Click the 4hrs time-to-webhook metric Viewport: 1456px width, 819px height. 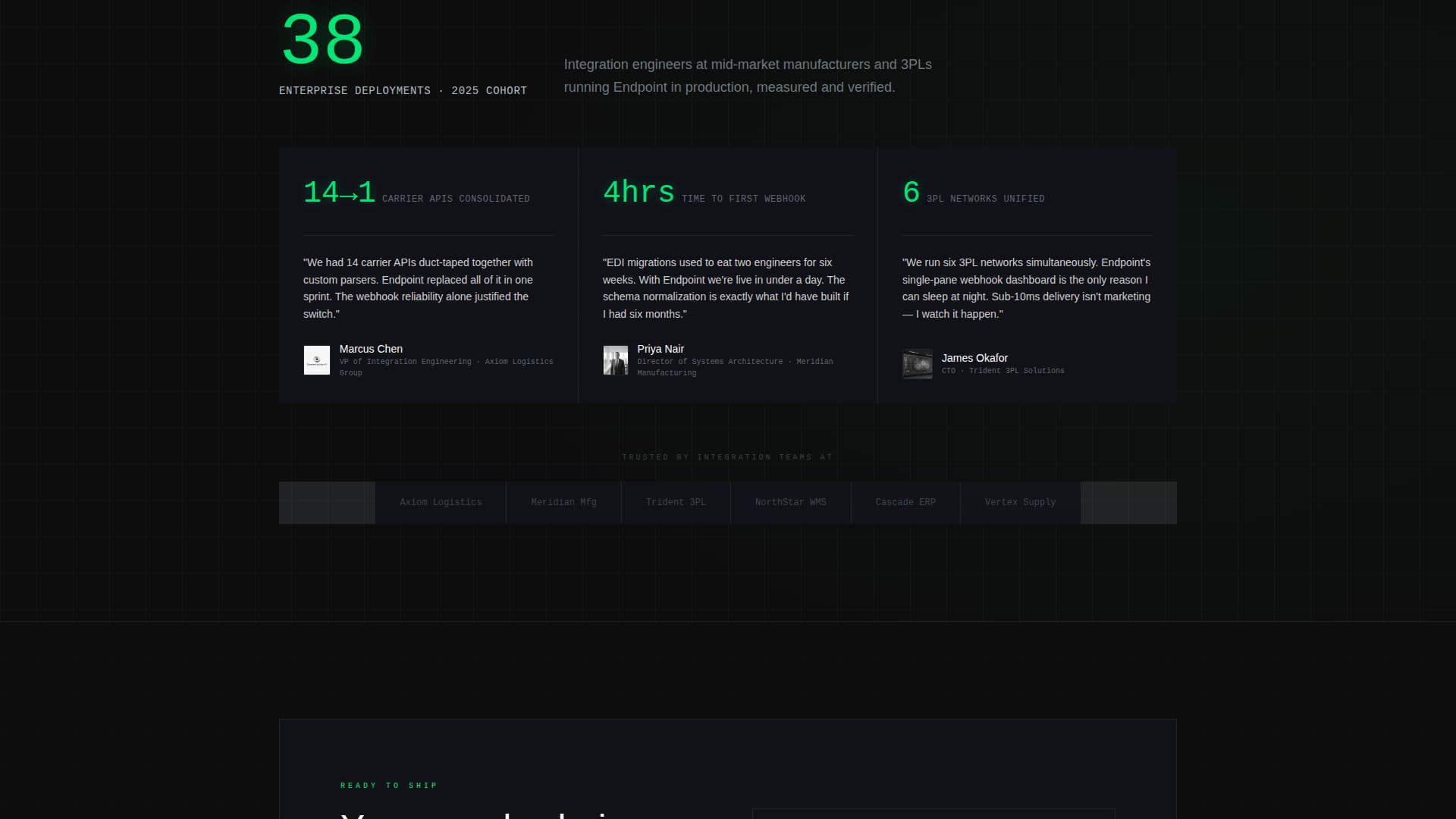coord(639,193)
